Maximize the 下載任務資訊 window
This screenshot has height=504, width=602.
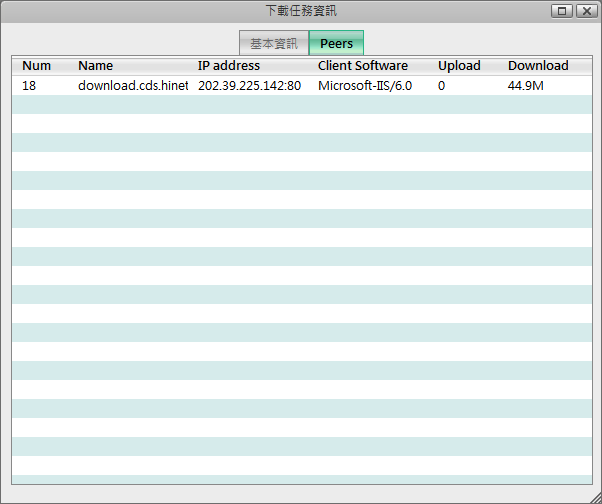pyautogui.click(x=562, y=11)
